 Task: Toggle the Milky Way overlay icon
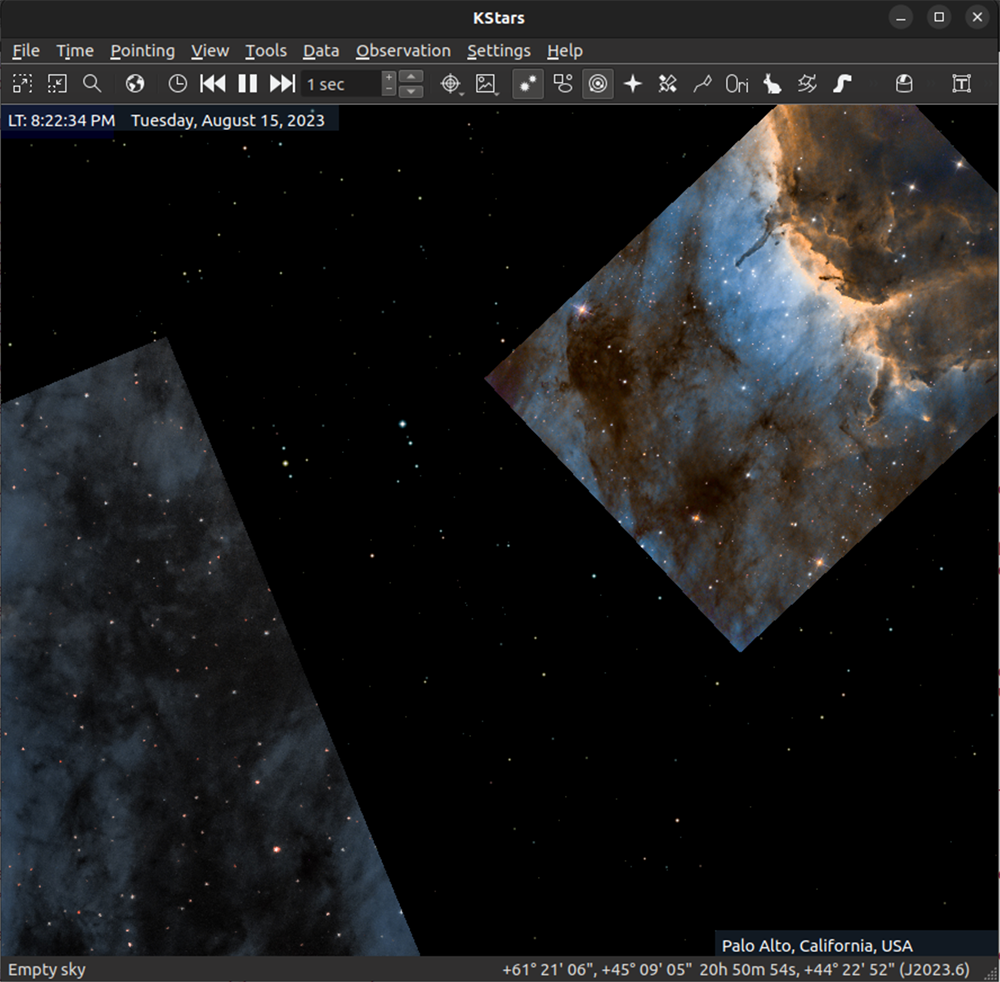842,84
